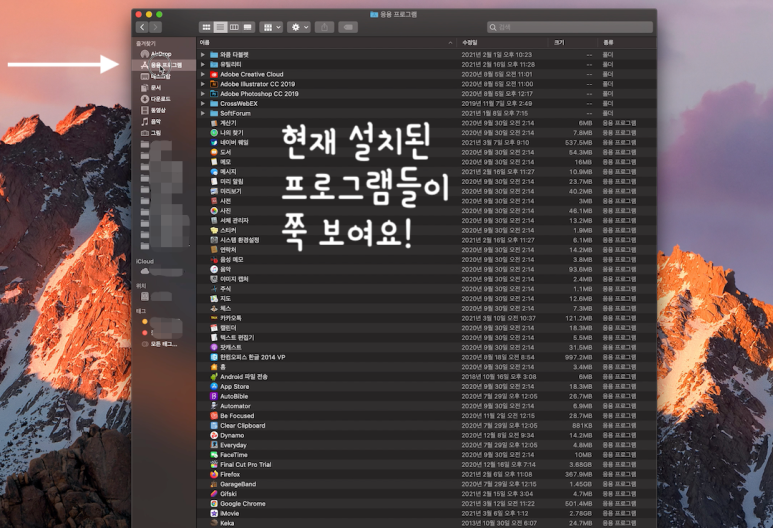
Task: Go forward in Finder history
Action: (x=155, y=27)
